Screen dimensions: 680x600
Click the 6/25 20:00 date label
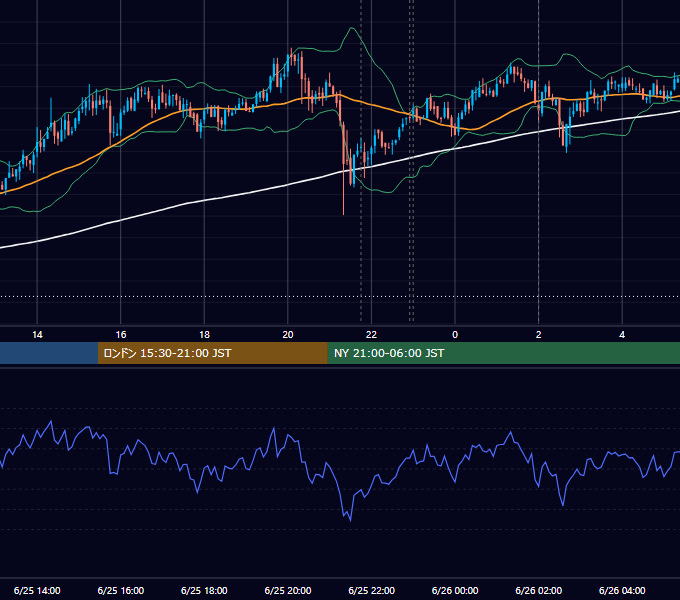[x=288, y=590]
